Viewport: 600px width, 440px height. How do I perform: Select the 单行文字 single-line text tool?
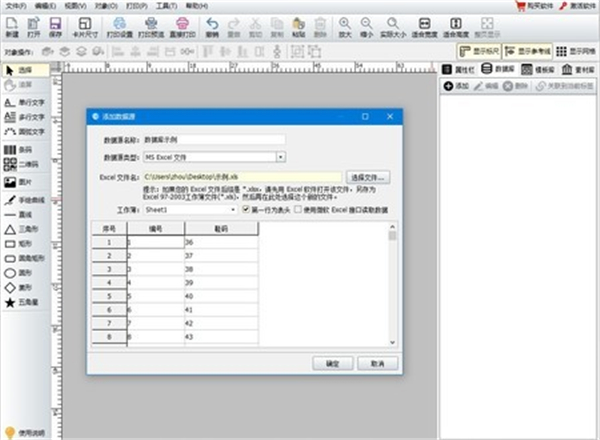click(24, 101)
